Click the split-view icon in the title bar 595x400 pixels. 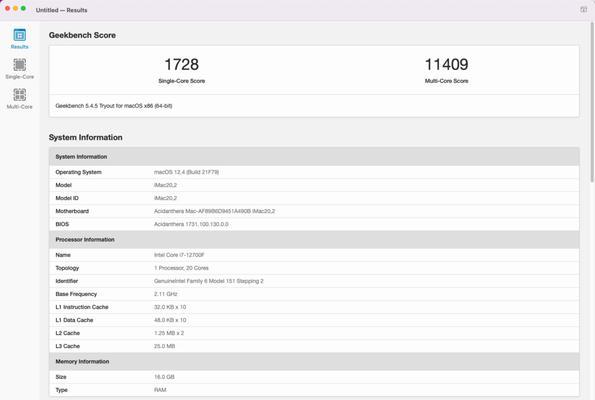pyautogui.click(x=583, y=9)
